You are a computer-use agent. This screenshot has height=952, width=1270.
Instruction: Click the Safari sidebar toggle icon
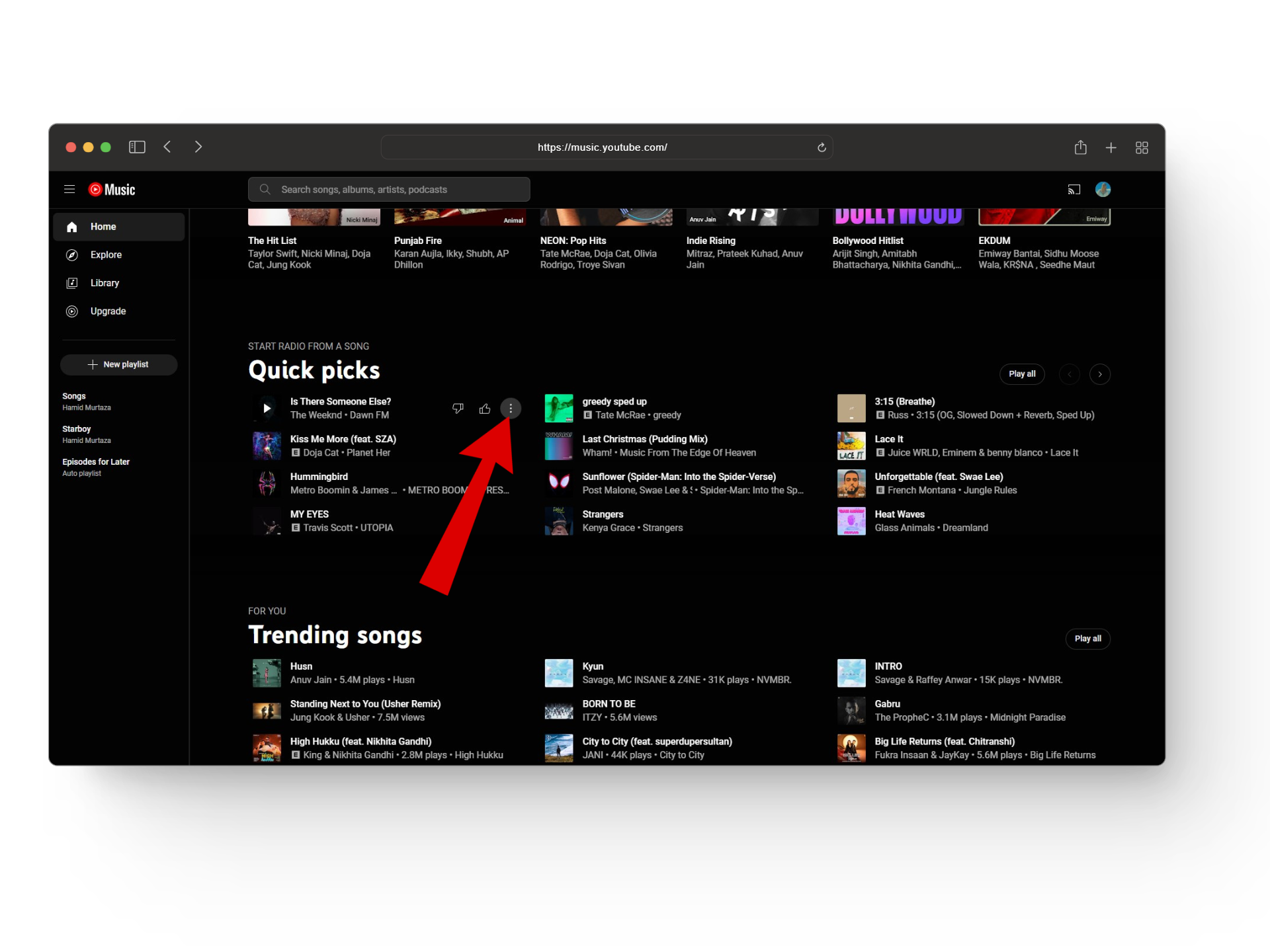click(x=137, y=147)
